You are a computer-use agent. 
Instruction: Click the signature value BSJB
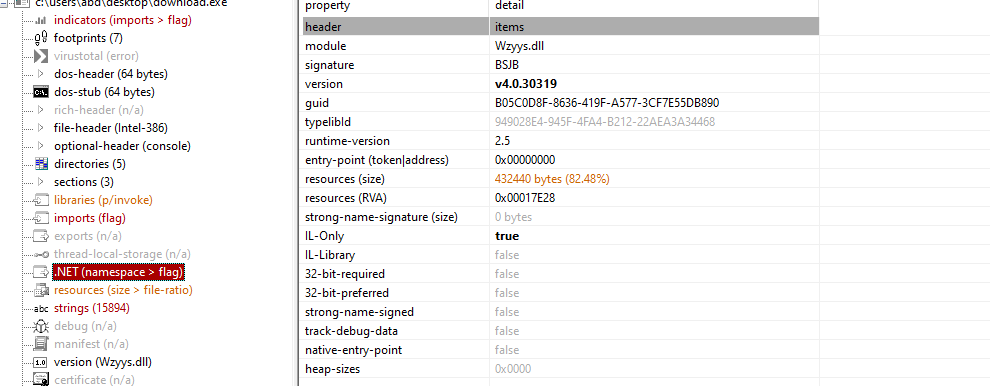507,65
